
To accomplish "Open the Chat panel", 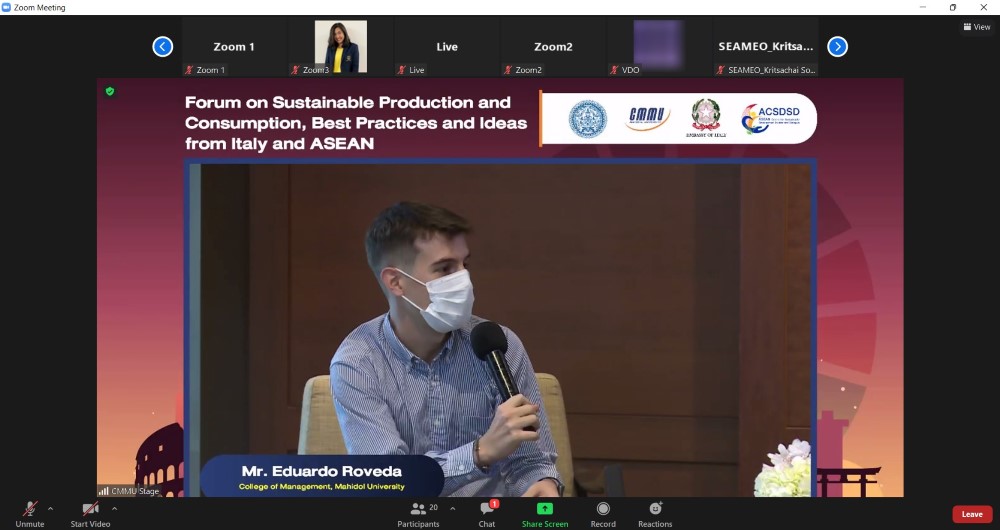I will [487, 511].
